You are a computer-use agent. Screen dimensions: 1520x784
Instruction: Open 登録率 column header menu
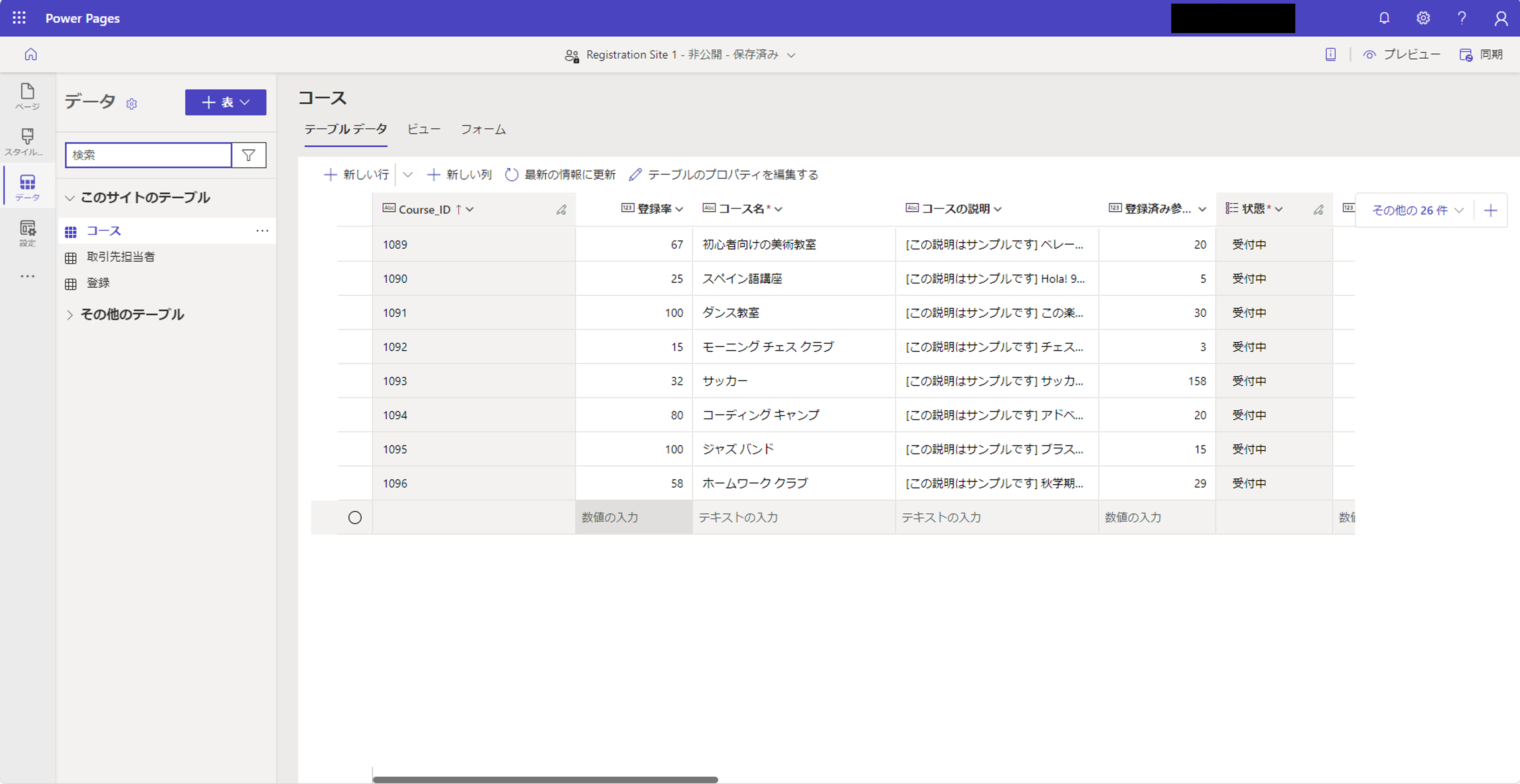(679, 209)
